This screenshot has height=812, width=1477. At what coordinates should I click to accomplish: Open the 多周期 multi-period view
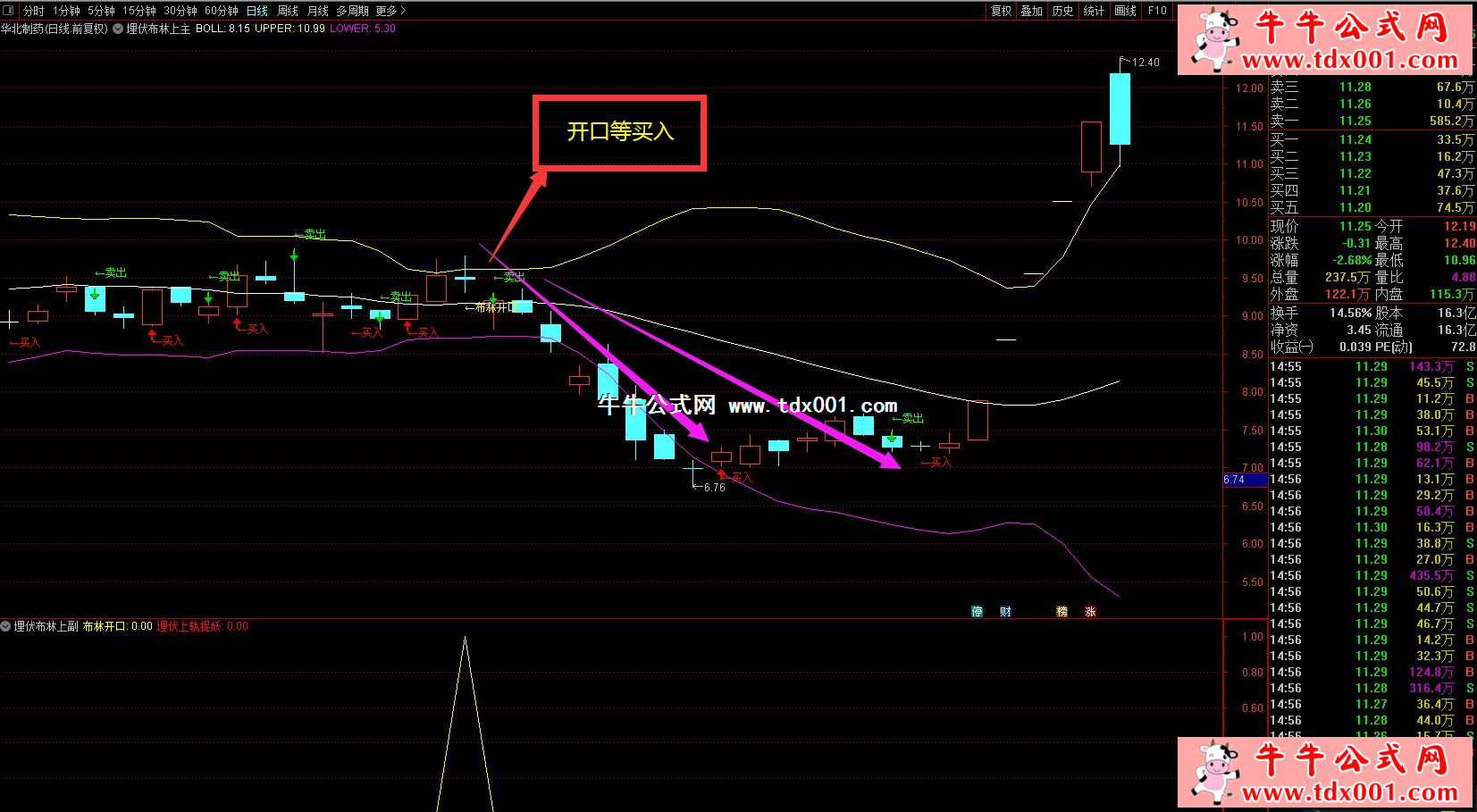352,11
